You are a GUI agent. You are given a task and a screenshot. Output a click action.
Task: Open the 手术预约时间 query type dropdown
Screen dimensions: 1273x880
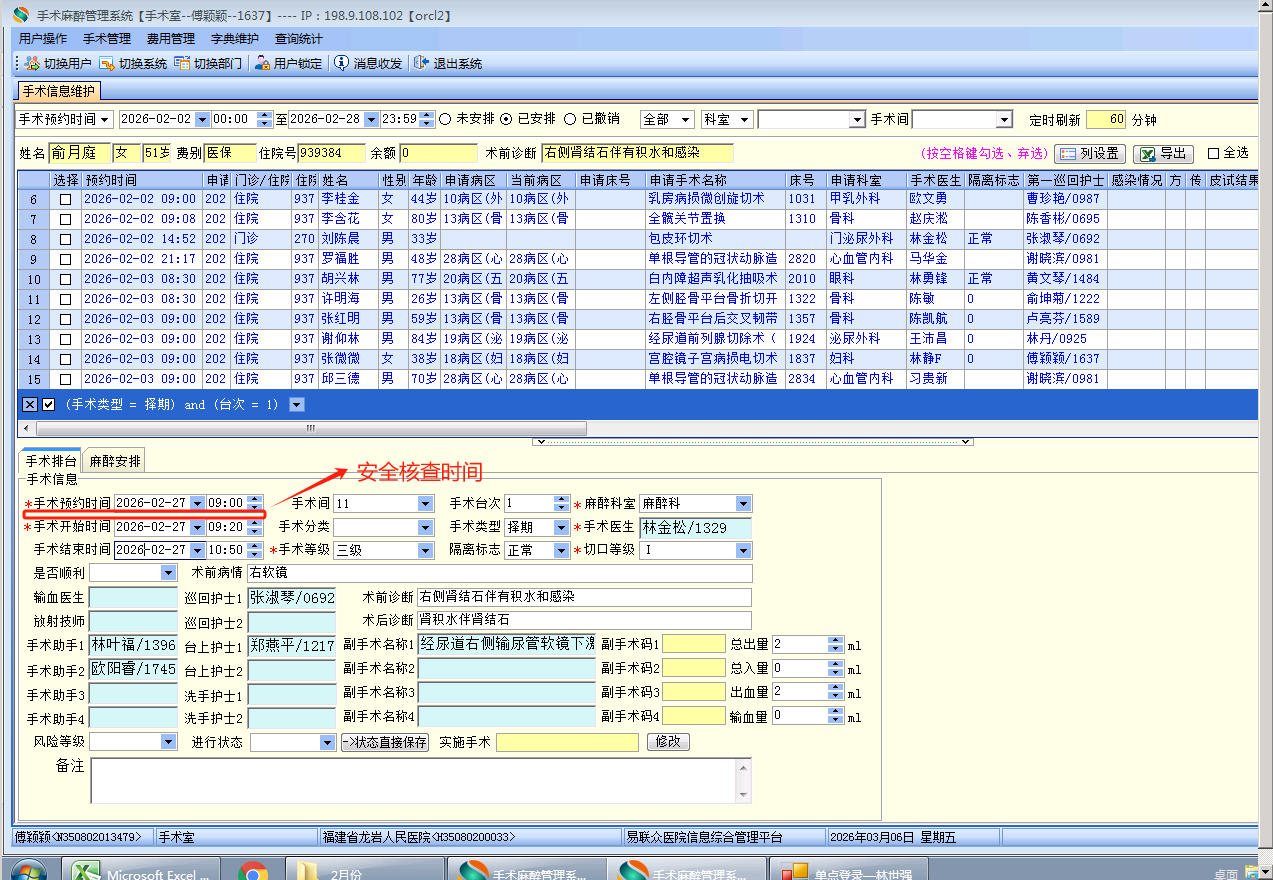click(105, 119)
